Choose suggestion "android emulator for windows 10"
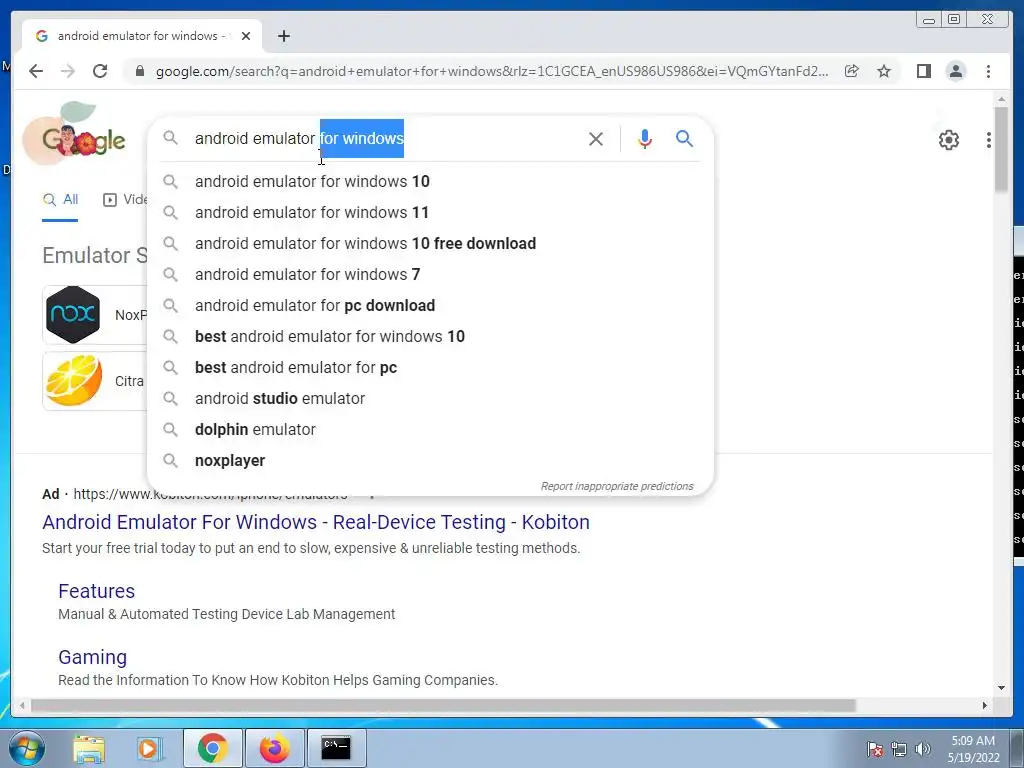The image size is (1024, 768). click(x=431, y=182)
